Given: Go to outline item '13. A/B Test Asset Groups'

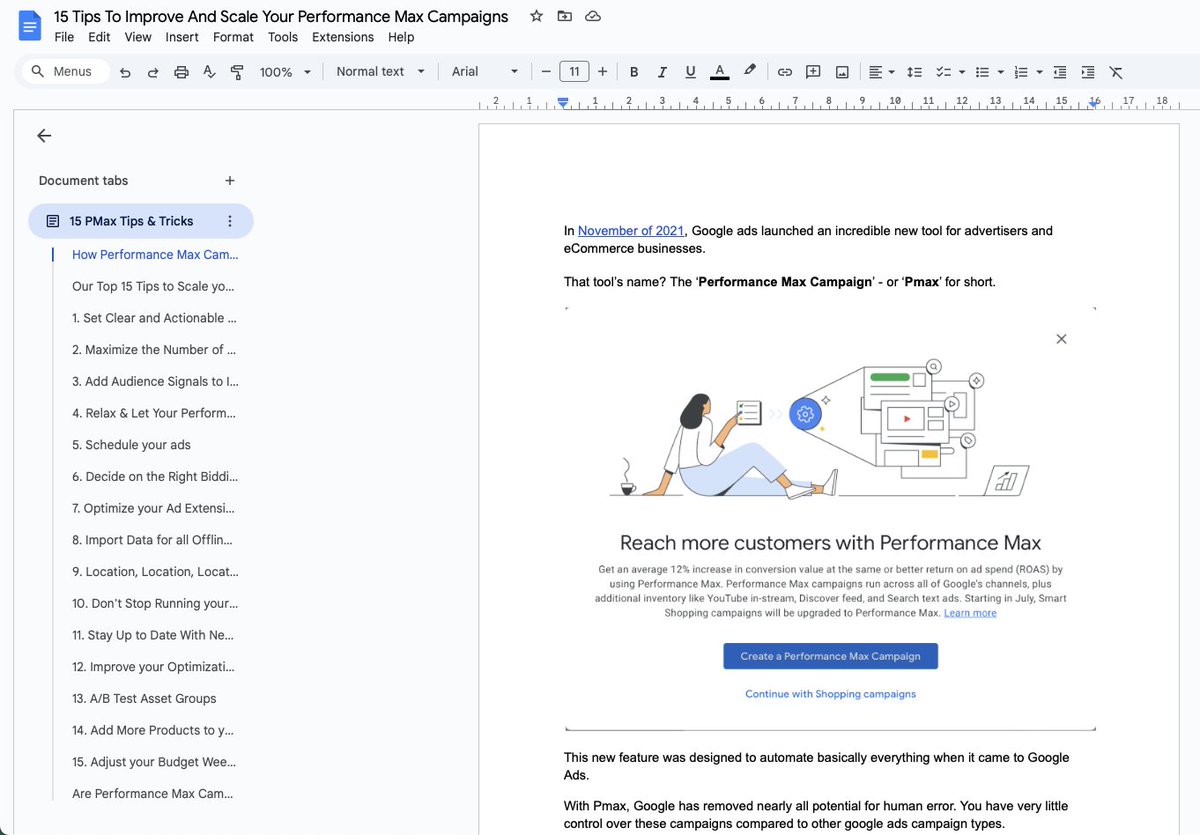Looking at the screenshot, I should tap(144, 699).
